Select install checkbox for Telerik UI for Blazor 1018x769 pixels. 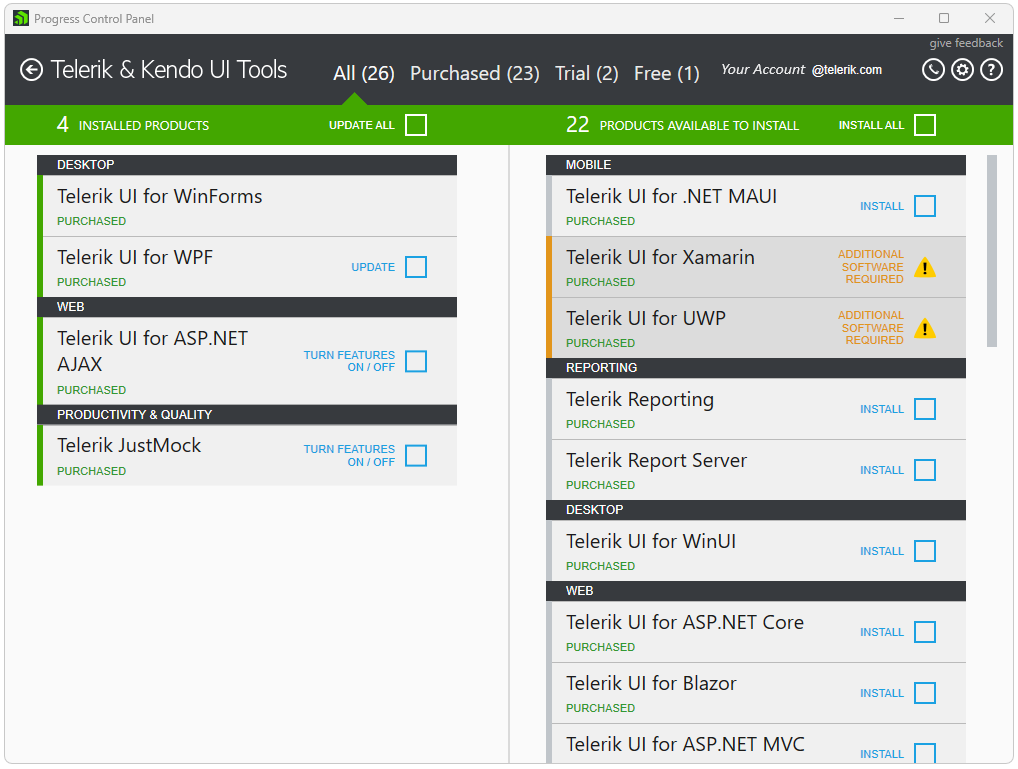click(925, 693)
